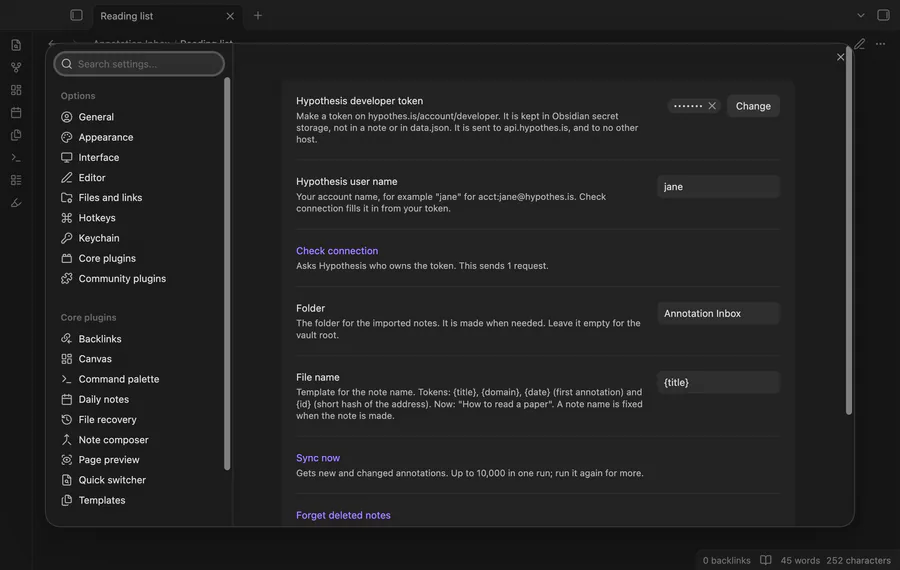Screen dimensions: 900x570
Task: Focus the Search settings box
Action: (x=139, y=64)
